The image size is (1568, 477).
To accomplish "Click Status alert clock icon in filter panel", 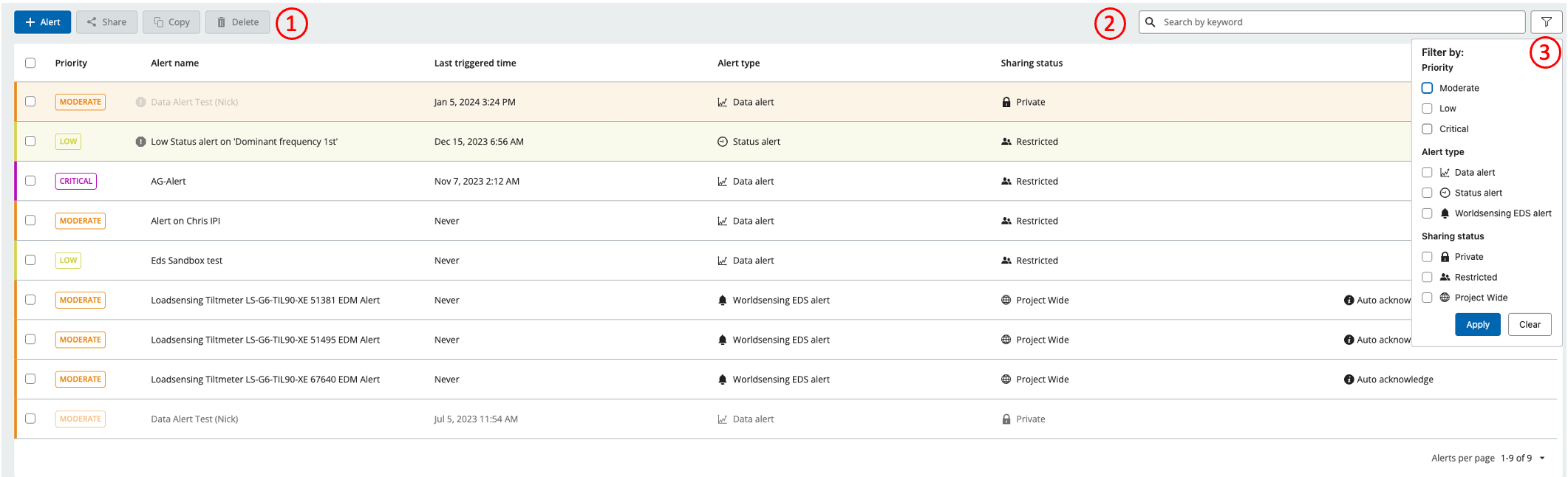I will pos(1445,193).
